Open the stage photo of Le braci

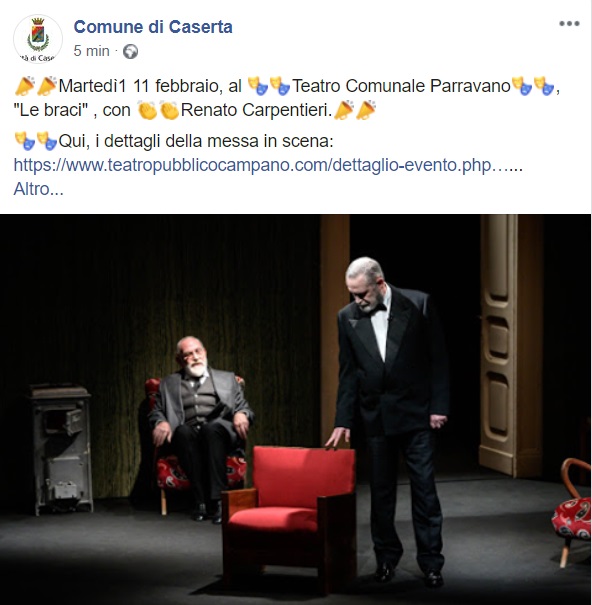(x=296, y=409)
